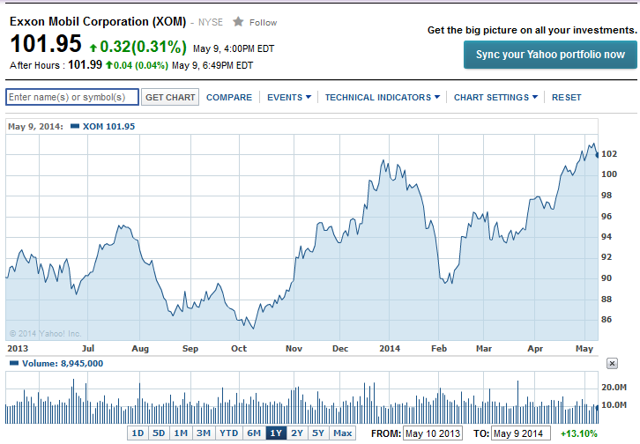Select the 1Y range tab
This screenshot has width=640, height=444.
[x=276, y=433]
